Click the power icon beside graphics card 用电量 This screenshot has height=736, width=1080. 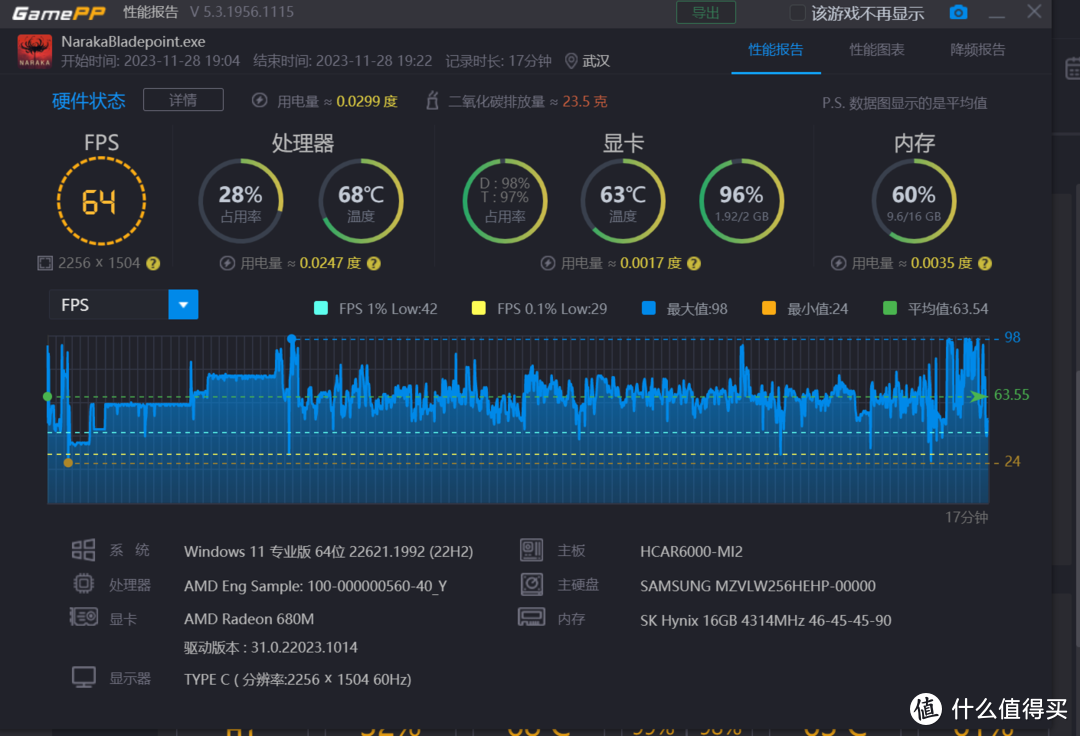click(x=548, y=263)
